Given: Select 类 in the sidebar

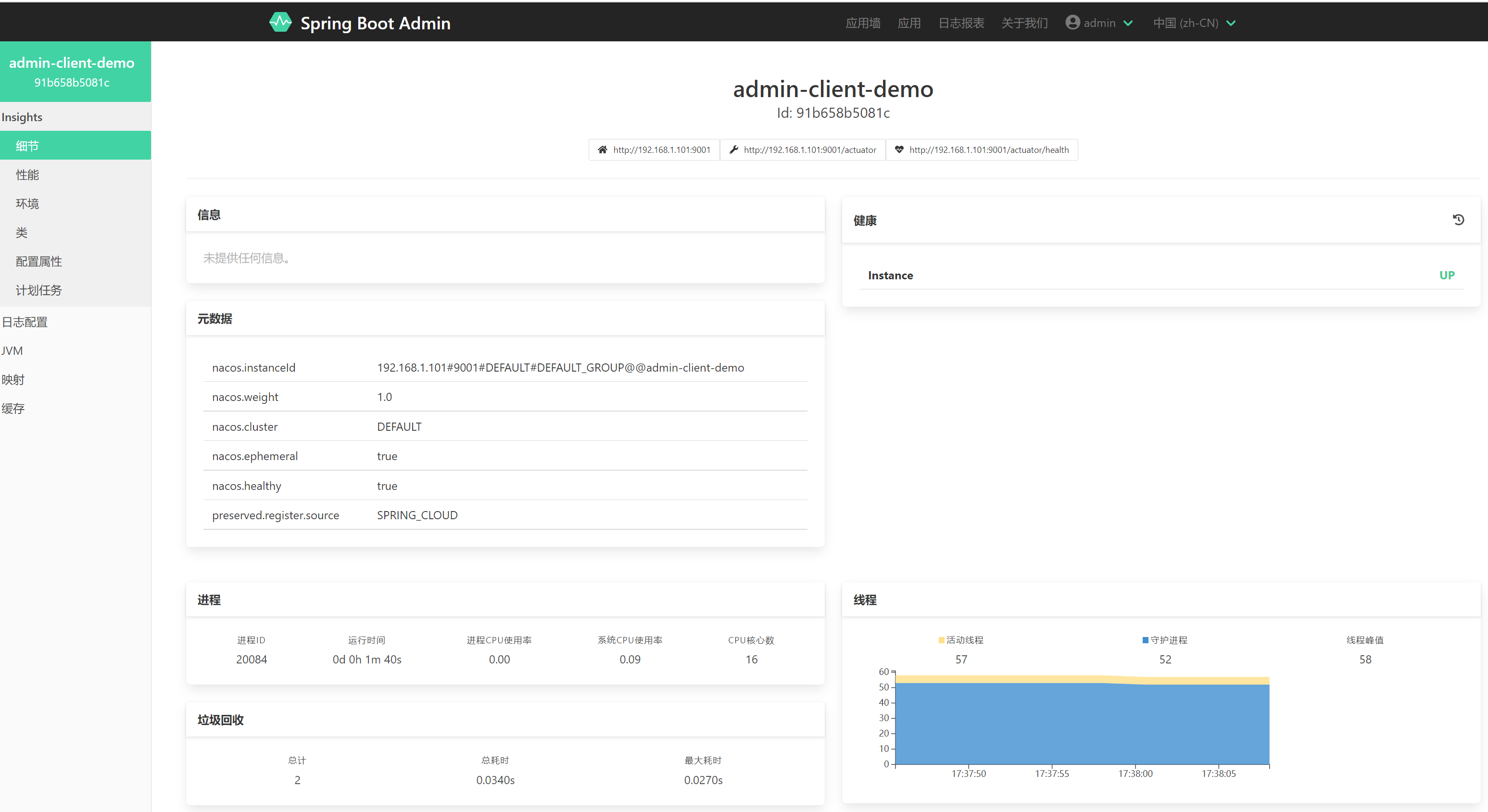Looking at the screenshot, I should 76,232.
